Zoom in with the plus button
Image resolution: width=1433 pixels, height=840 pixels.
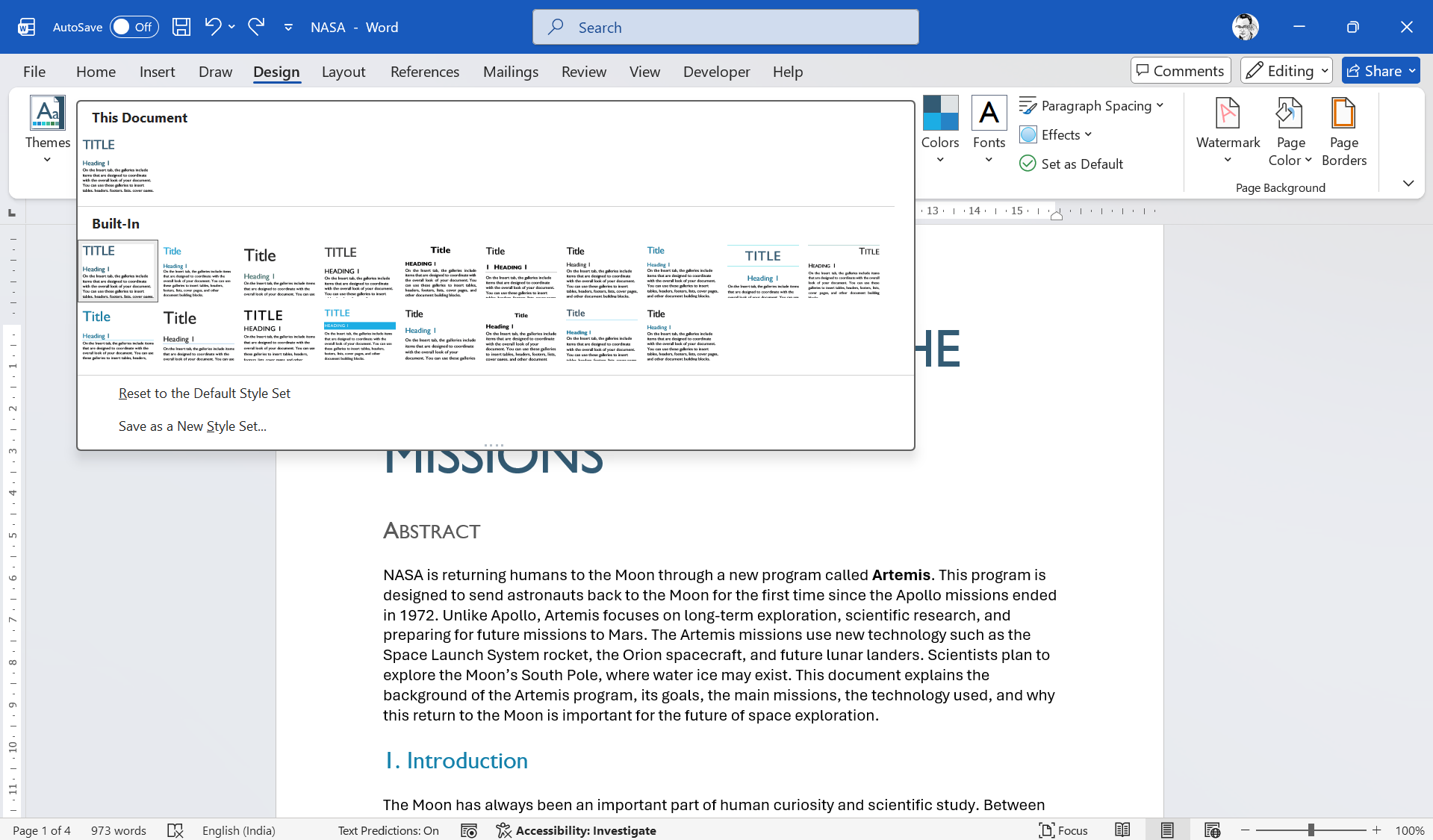[x=1376, y=830]
